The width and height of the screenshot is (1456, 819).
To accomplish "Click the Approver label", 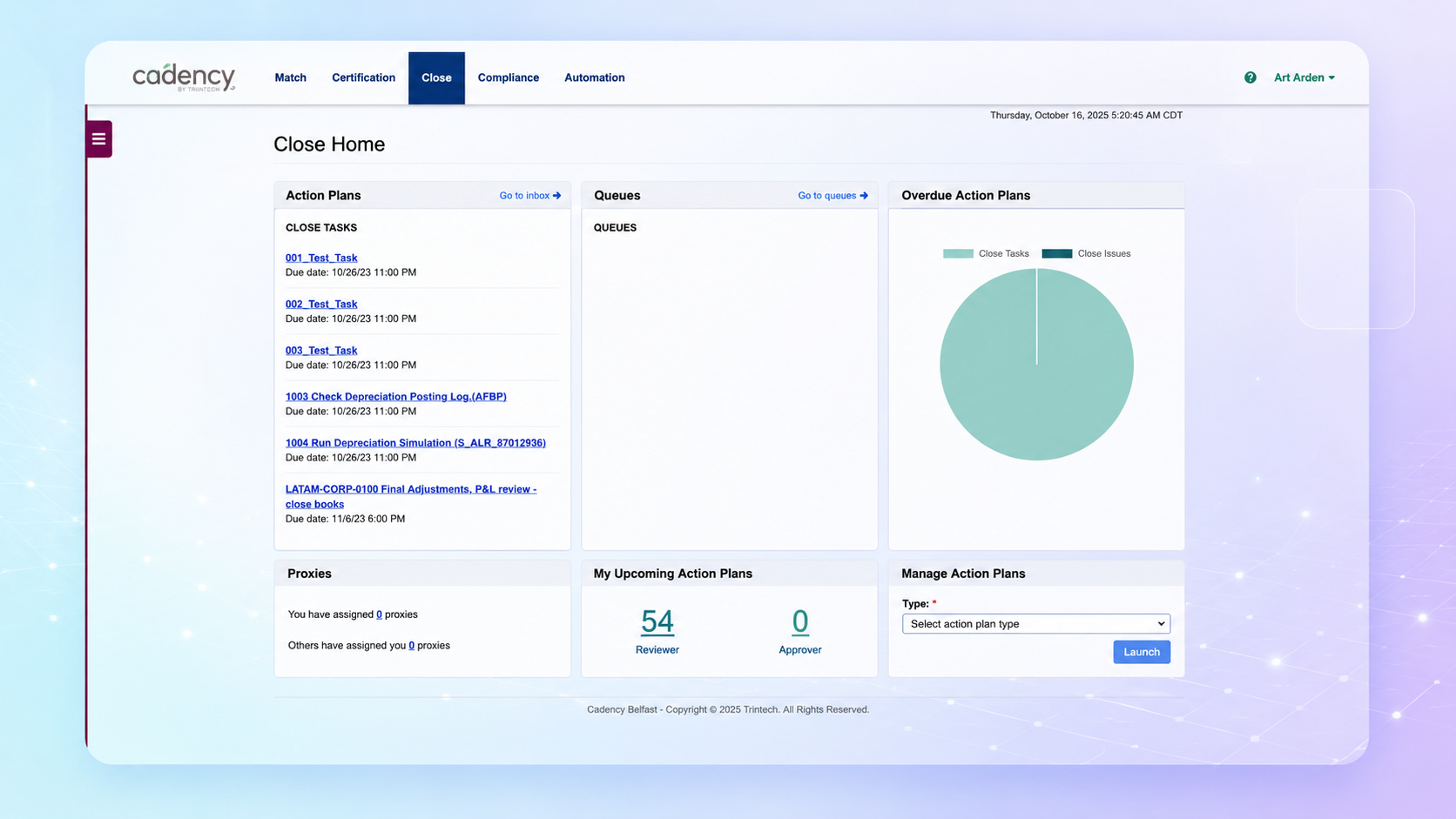I will pos(800,650).
